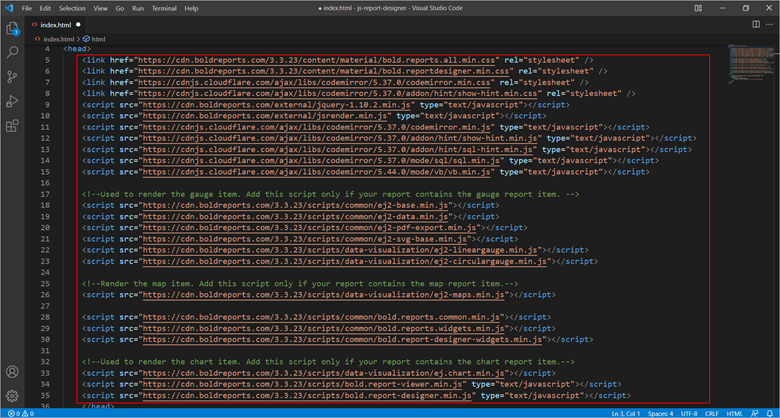Click the codemirror.min.css link URL
780x418 pixels.
pos(316,83)
